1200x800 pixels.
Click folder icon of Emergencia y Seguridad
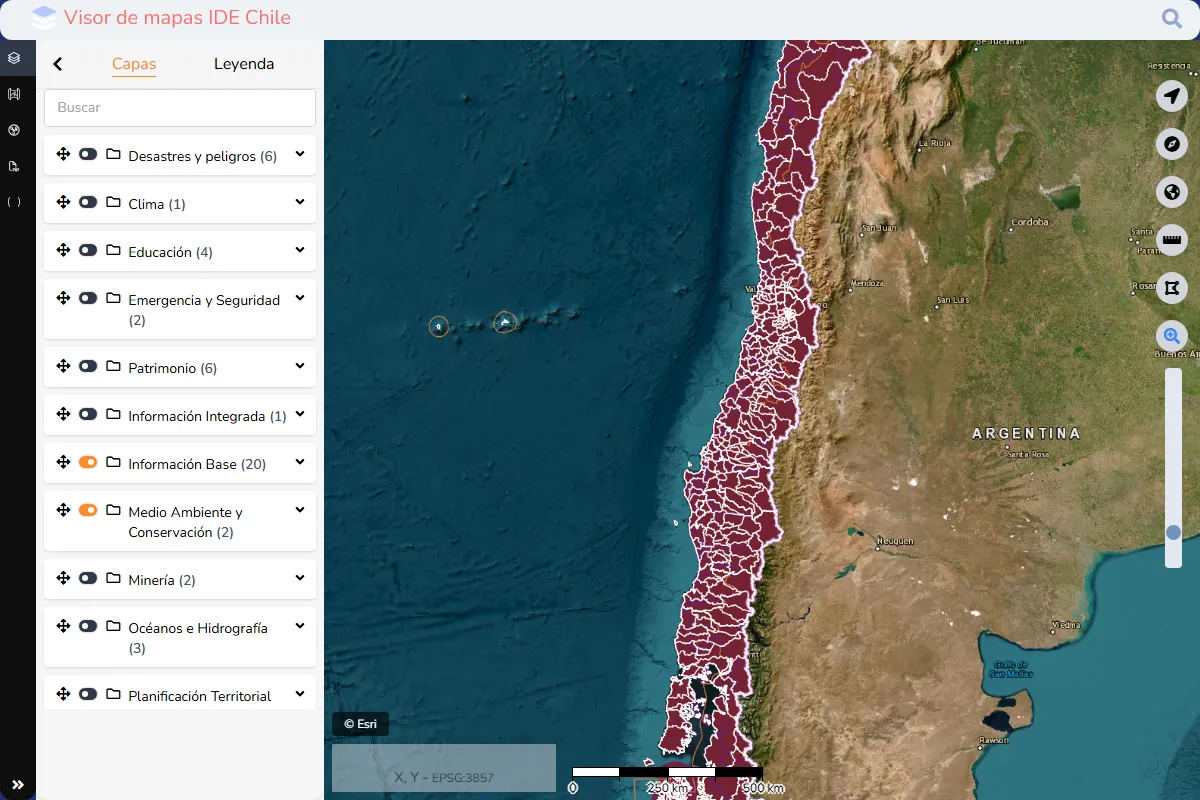113,298
